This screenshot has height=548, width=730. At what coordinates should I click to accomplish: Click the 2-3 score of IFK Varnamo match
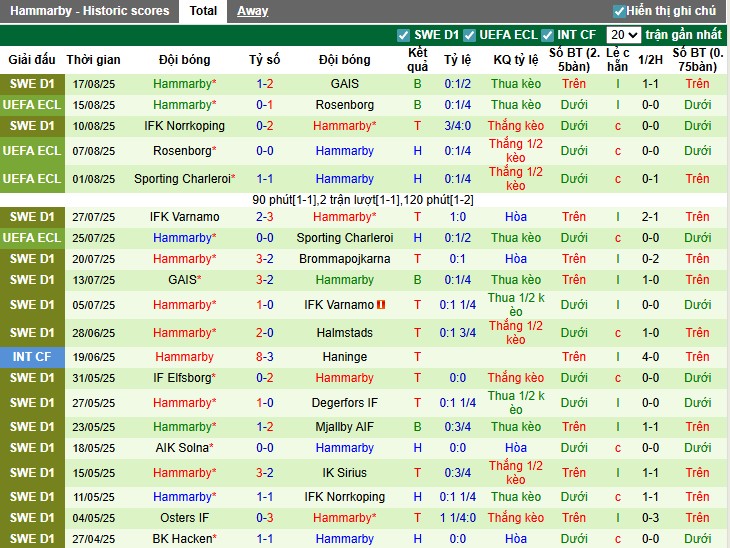tap(264, 217)
